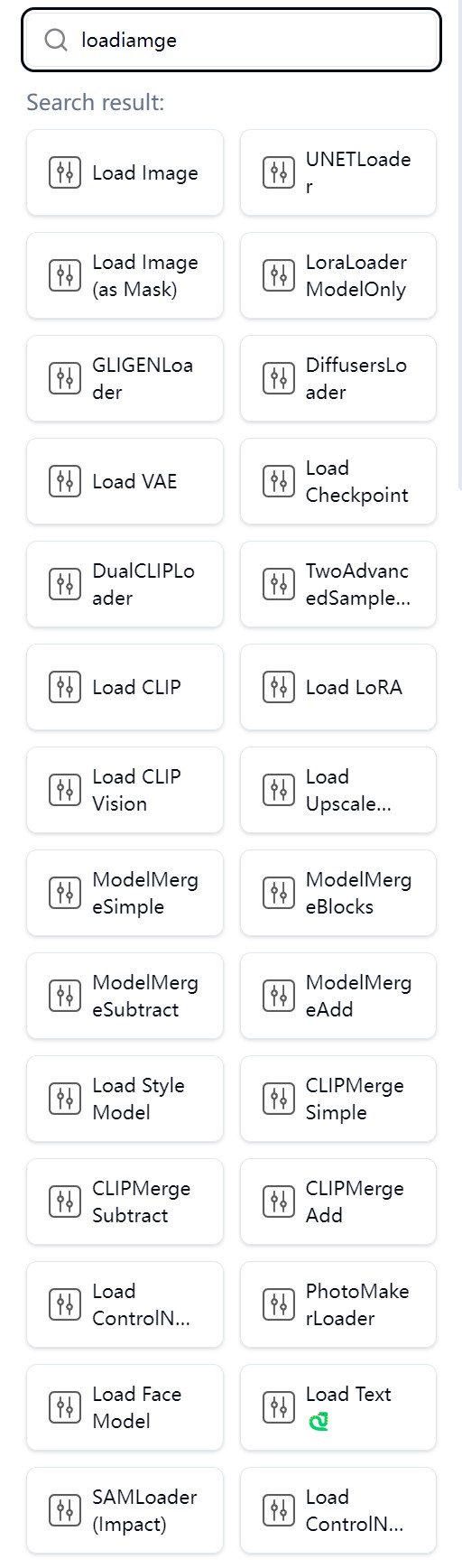Click the icon beside Load LoRA
Image resolution: width=462 pixels, height=1568 pixels.
click(278, 687)
